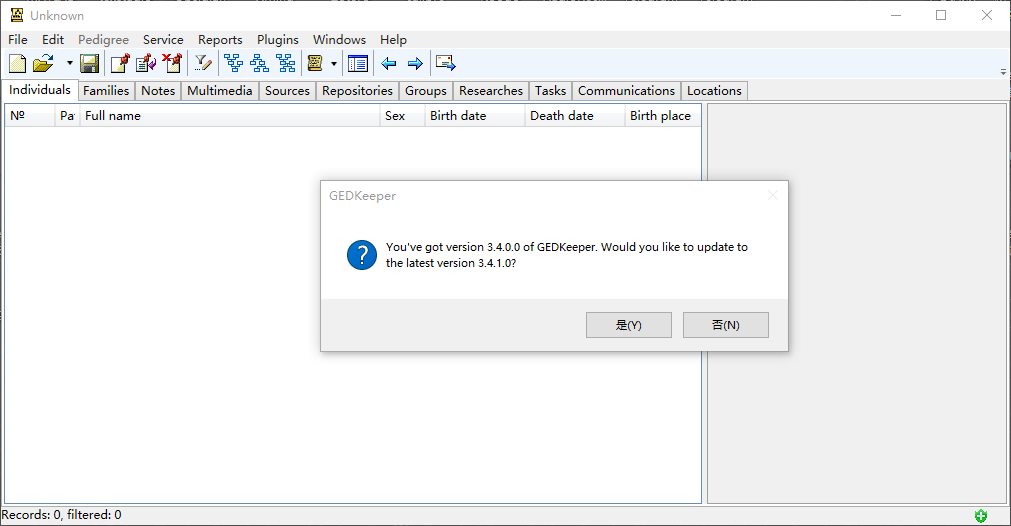Viewport: 1011px width, 526px height.
Task: Click the green status icon in status bar
Action: coord(981,516)
